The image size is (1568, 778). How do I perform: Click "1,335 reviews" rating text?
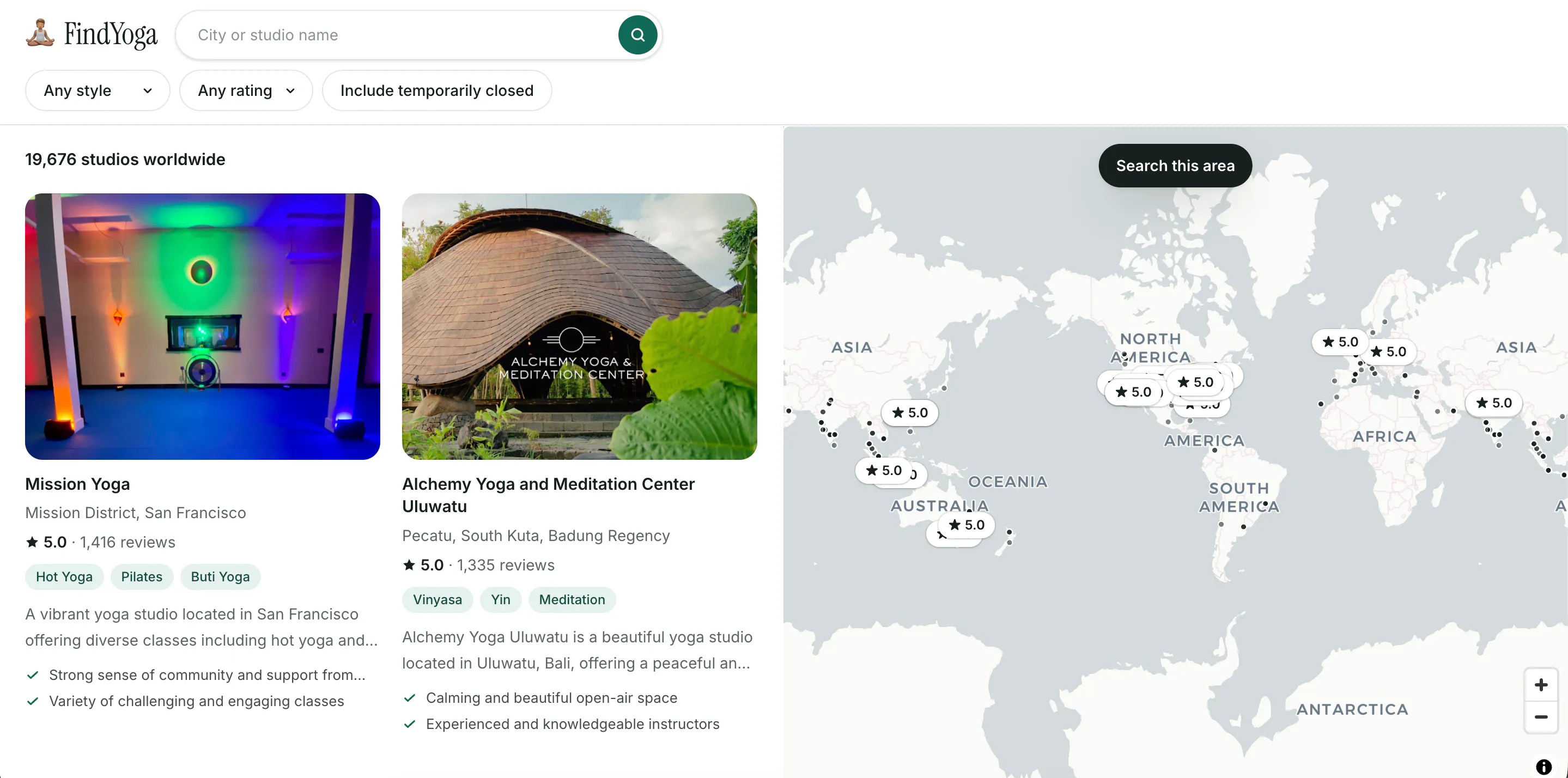click(505, 565)
